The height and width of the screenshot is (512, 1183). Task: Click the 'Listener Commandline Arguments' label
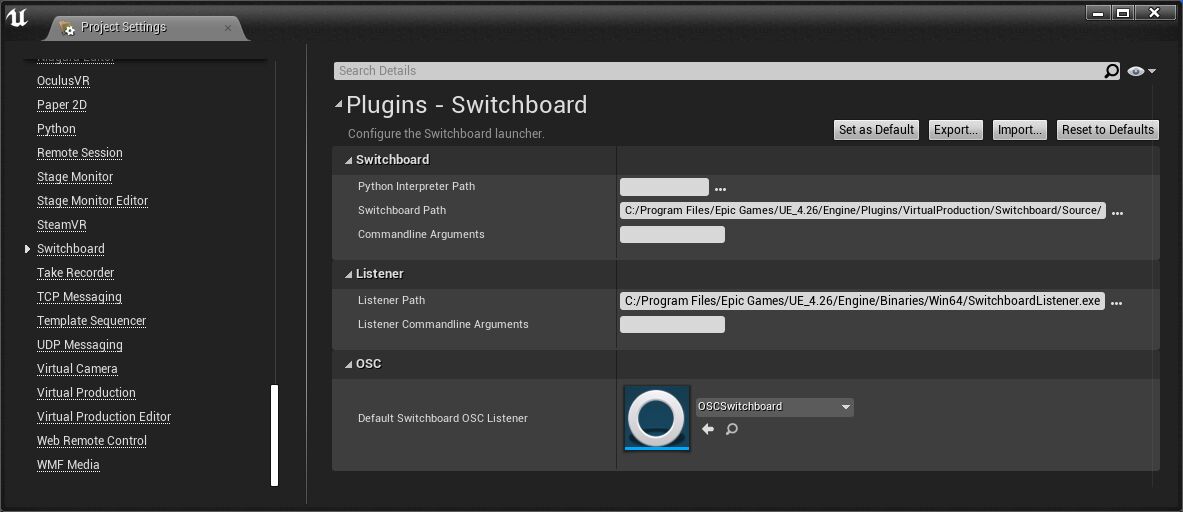443,325
